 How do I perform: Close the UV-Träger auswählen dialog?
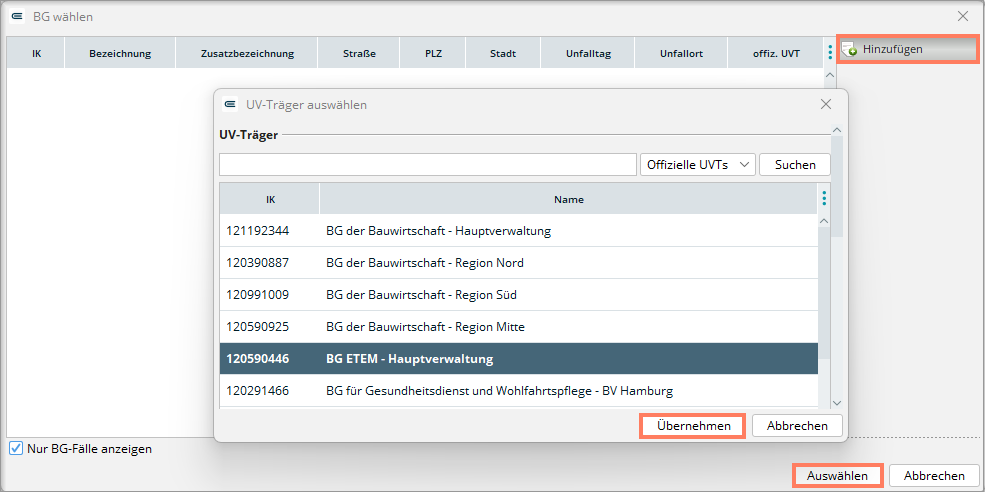(826, 104)
